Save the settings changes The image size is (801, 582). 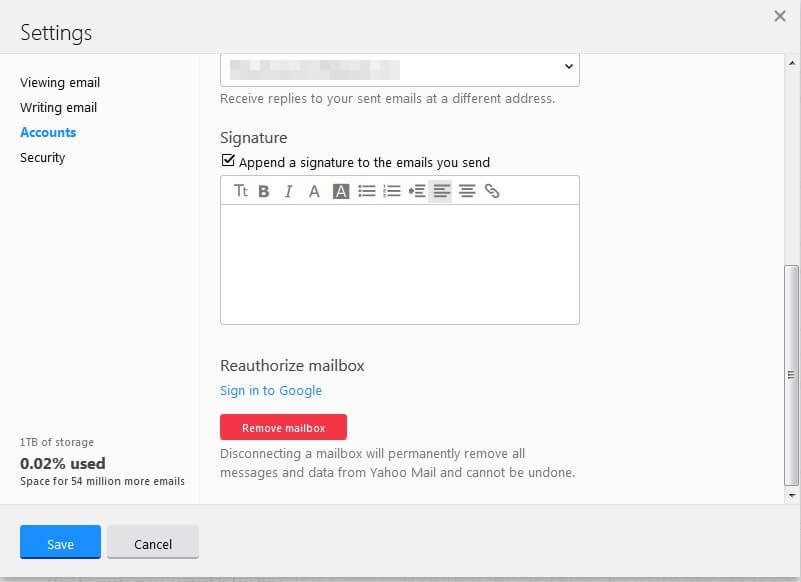pyautogui.click(x=60, y=542)
